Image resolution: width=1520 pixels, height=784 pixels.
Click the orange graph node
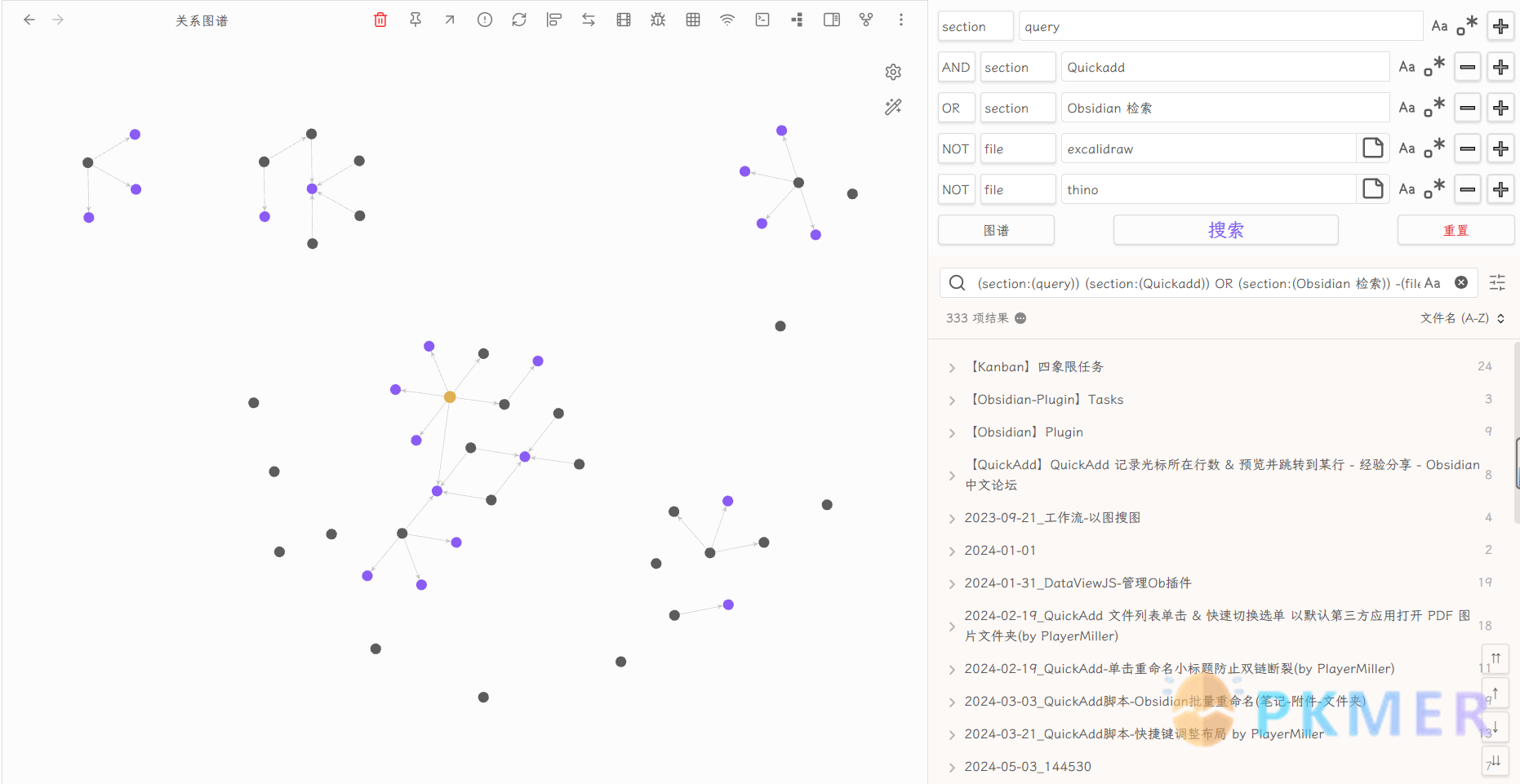(450, 397)
